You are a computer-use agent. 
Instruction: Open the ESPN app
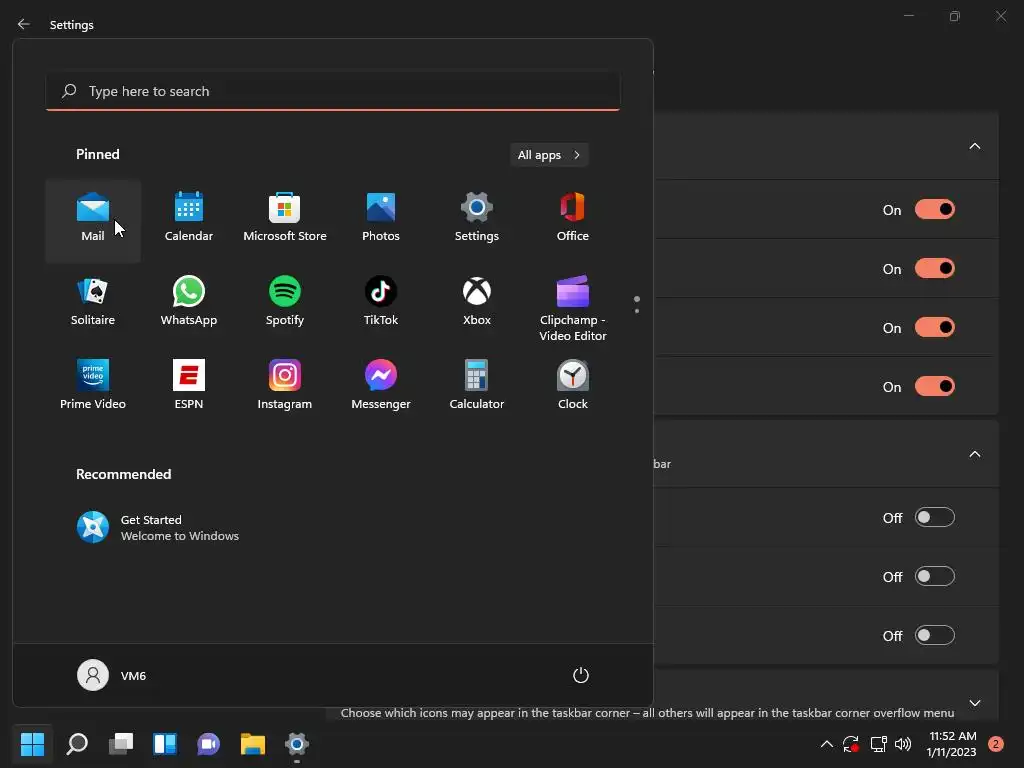tap(189, 387)
